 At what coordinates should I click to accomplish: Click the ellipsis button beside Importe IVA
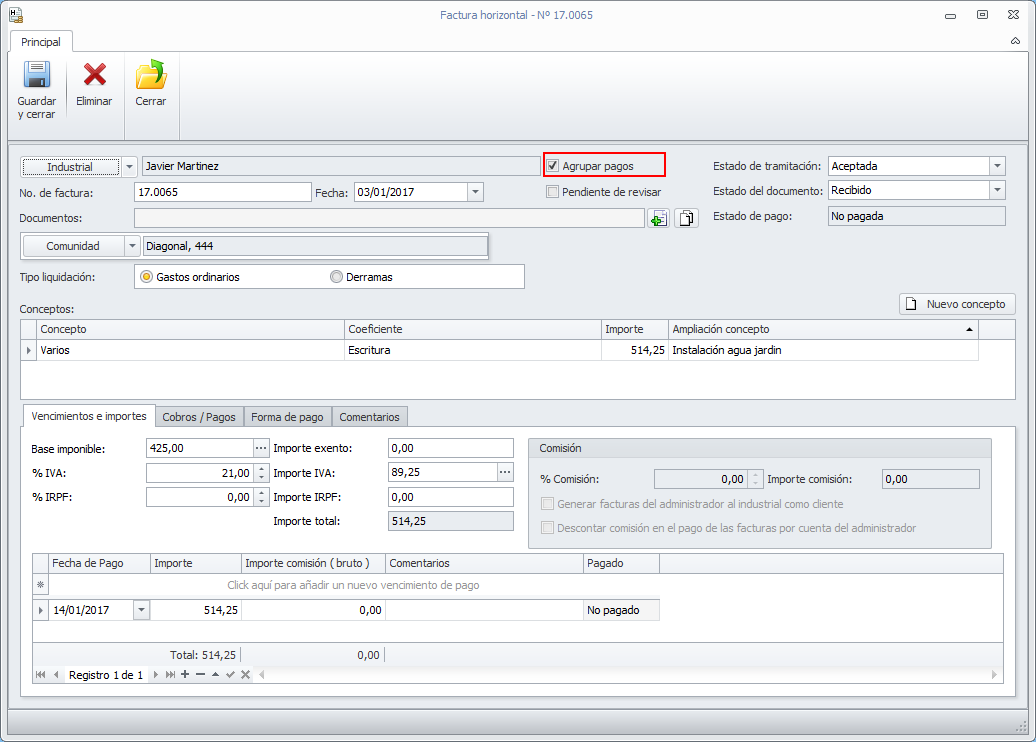505,473
